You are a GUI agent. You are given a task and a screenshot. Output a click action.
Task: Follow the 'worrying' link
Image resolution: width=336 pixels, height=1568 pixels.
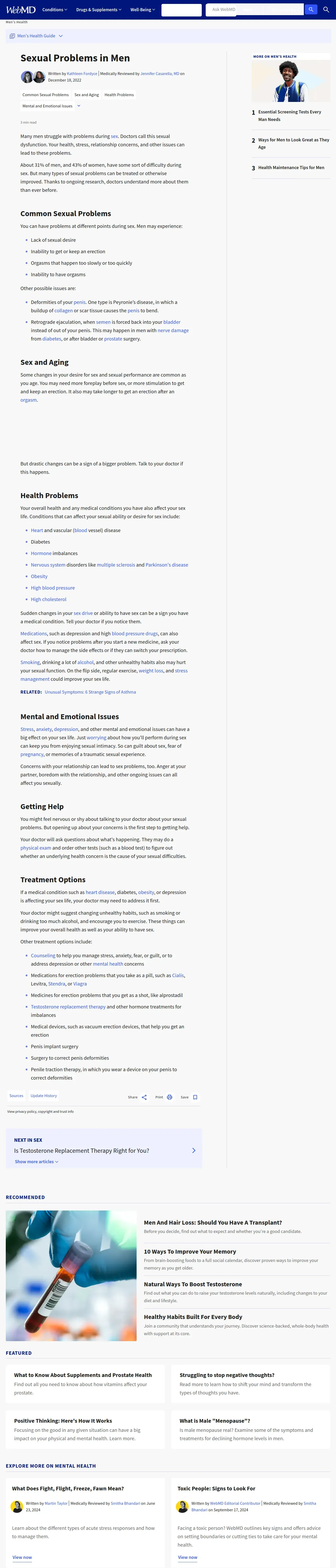(x=96, y=737)
